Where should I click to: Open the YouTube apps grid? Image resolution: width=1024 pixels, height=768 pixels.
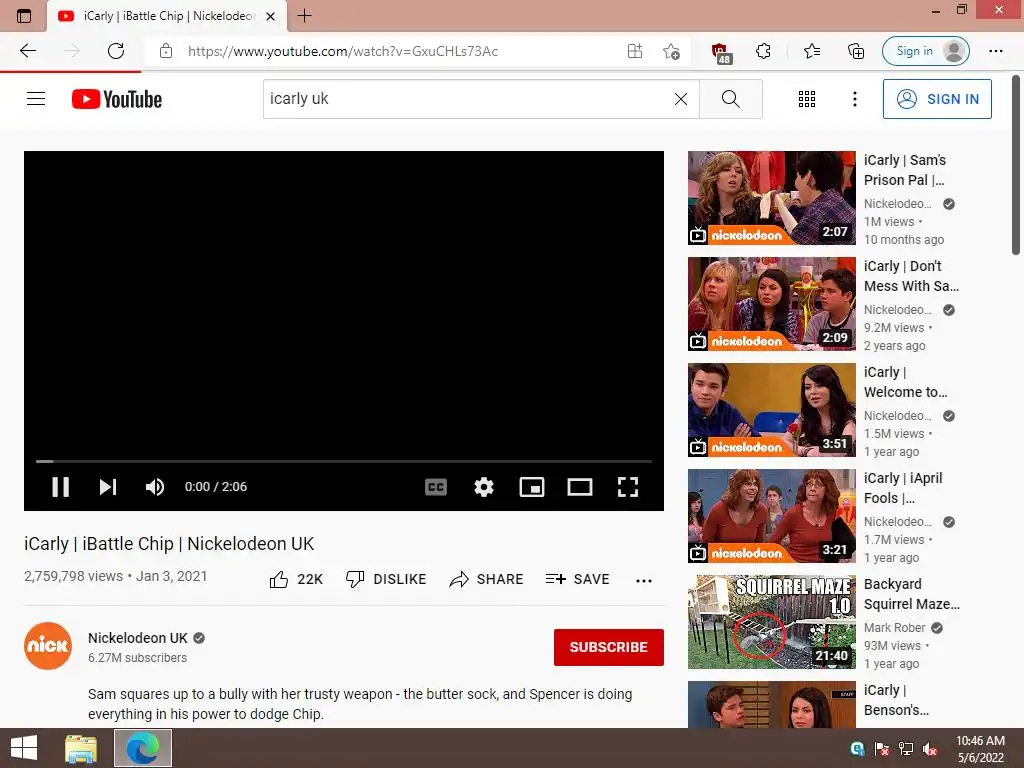[x=807, y=99]
